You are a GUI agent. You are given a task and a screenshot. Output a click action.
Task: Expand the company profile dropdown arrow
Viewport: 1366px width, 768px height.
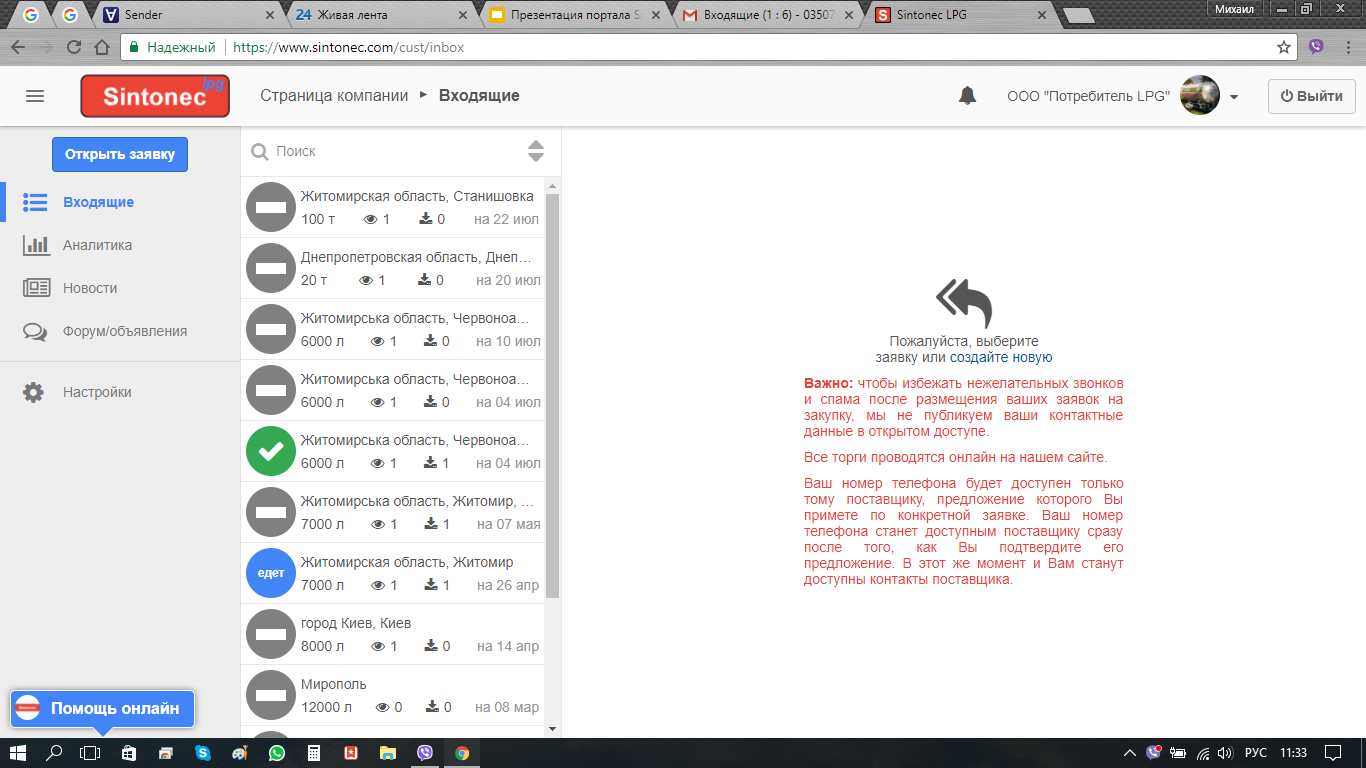(x=1234, y=97)
